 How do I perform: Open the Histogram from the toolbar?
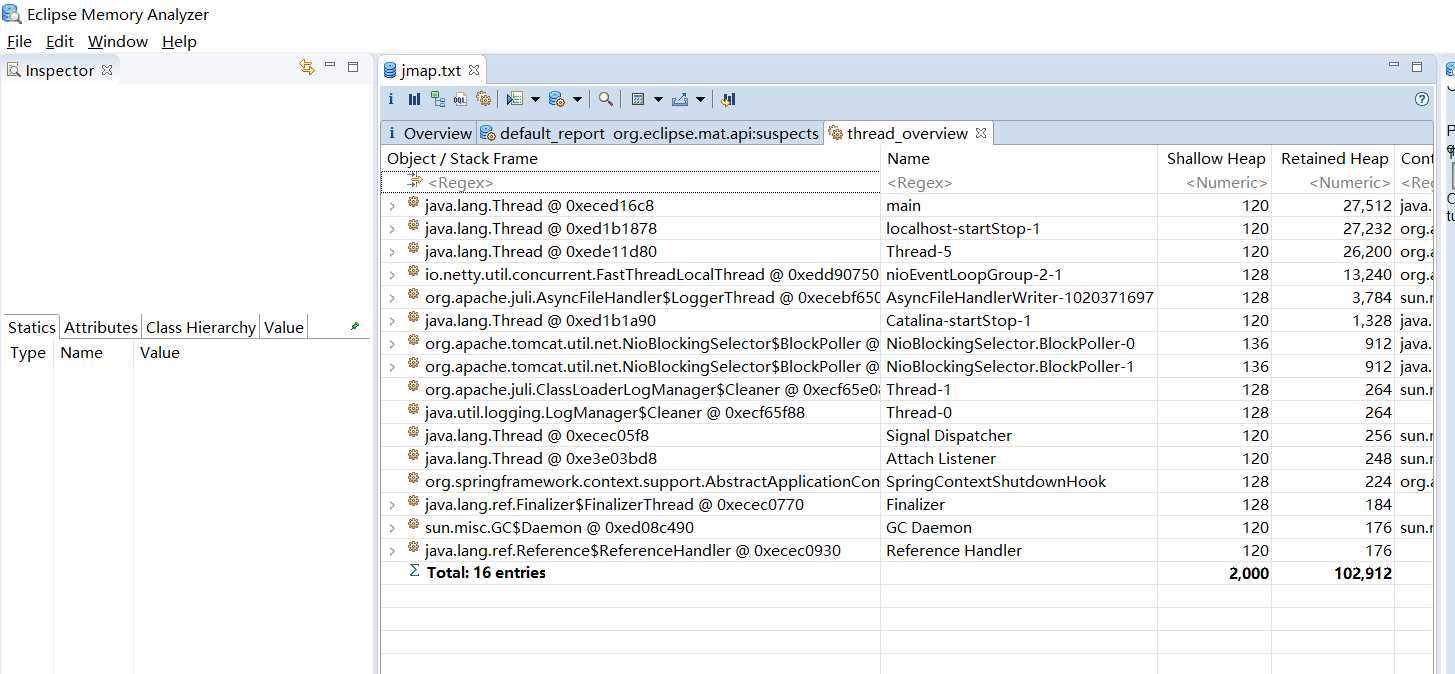click(414, 99)
